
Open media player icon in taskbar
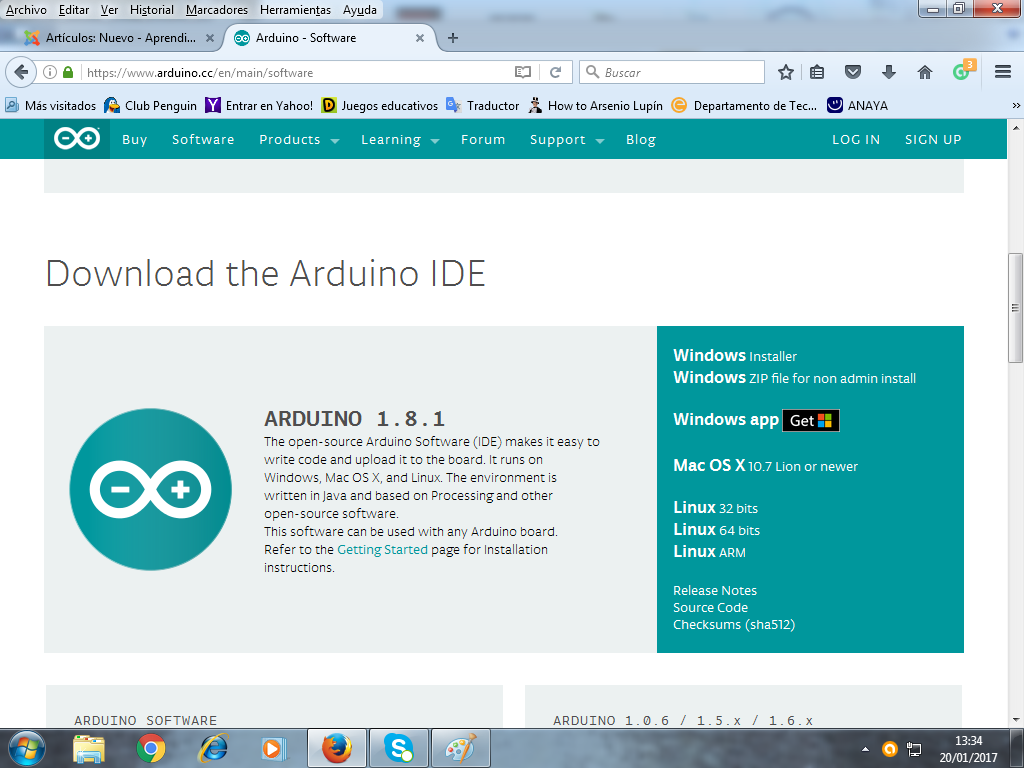274,748
